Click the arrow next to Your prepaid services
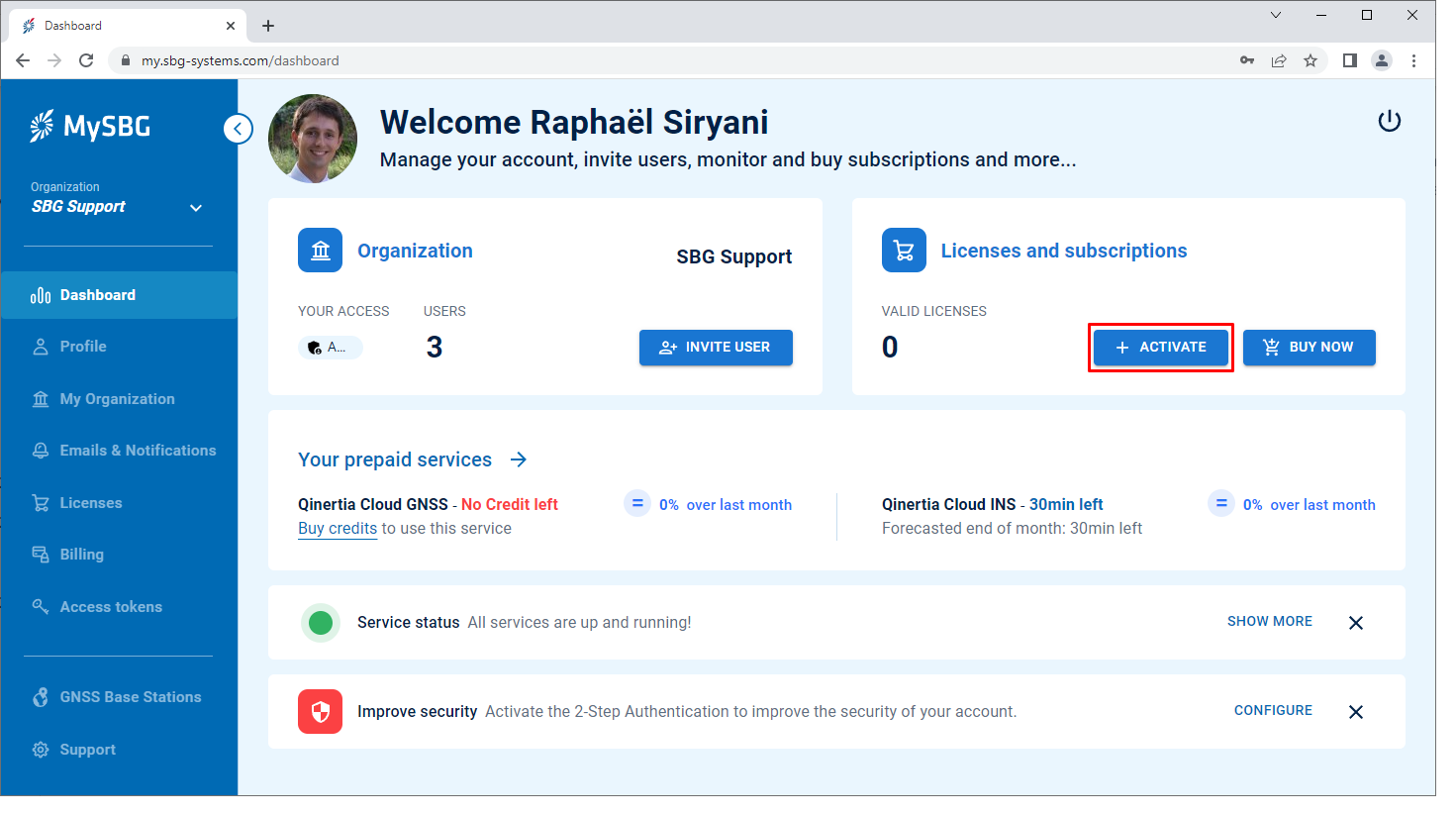The height and width of the screenshot is (816, 1456). [x=519, y=459]
